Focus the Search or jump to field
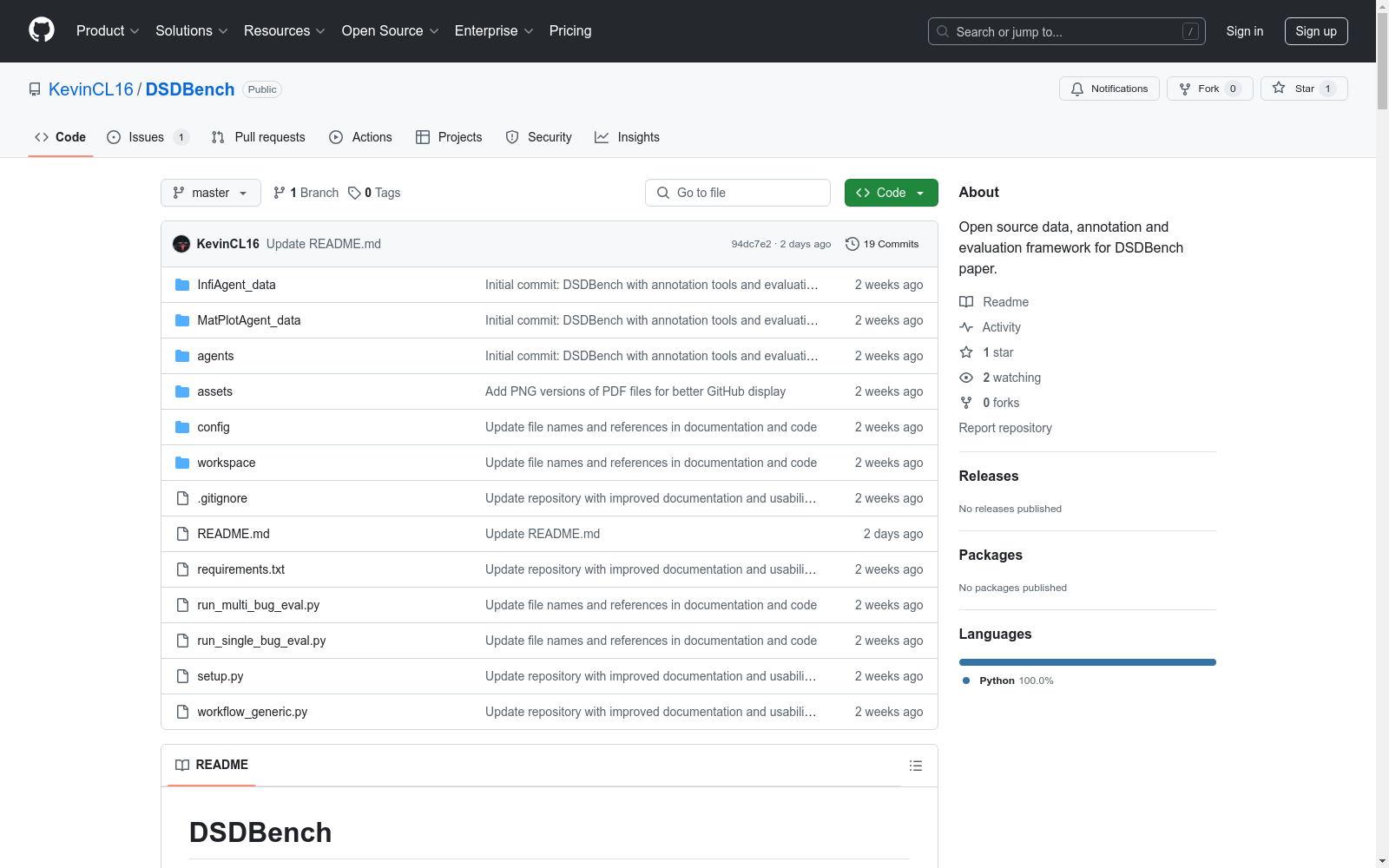 click(1067, 31)
